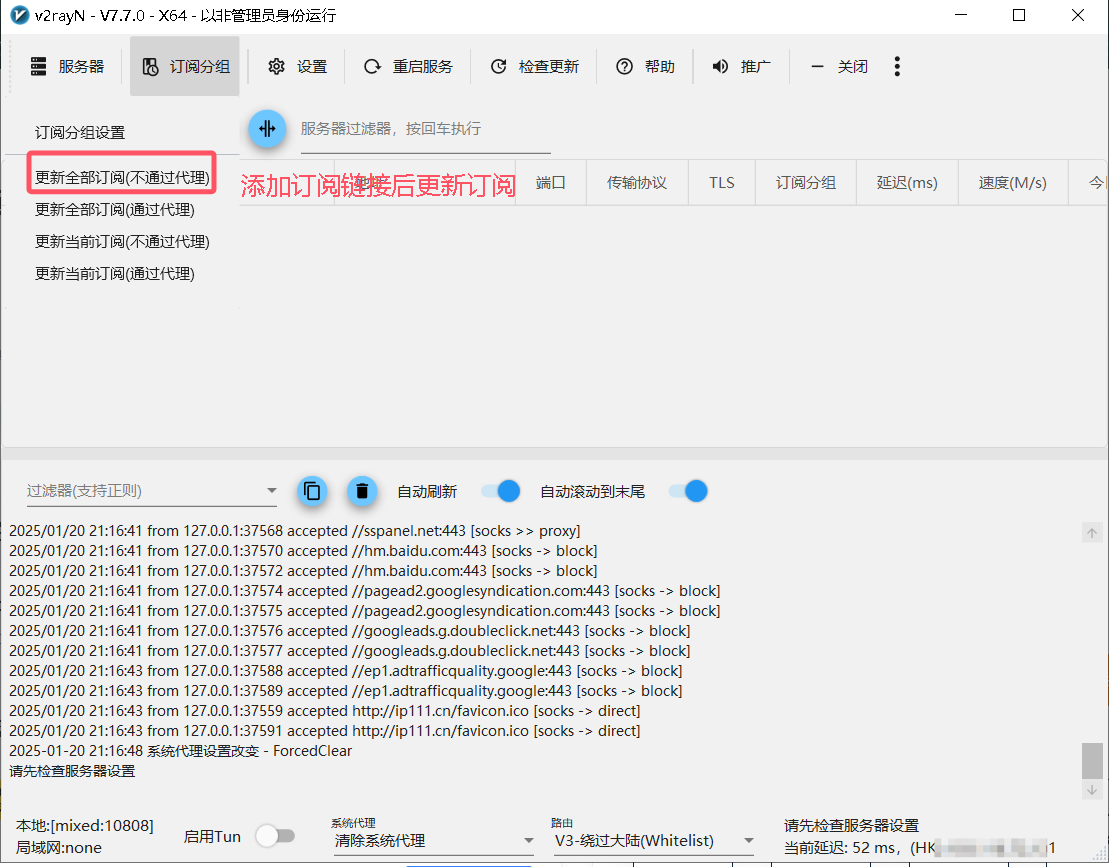Image resolution: width=1109 pixels, height=867 pixels.
Task: Clear logs with the trash icon
Action: pos(362,491)
